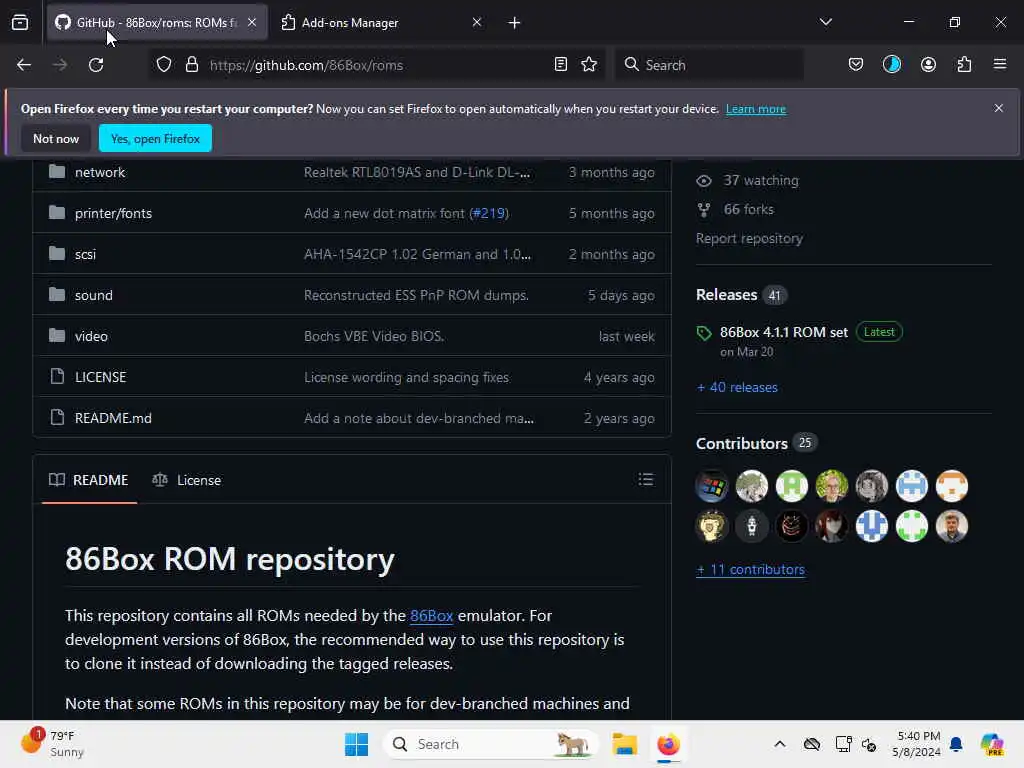List all tabs with the chevron
Viewport: 1024px width, 768px height.
825,22
